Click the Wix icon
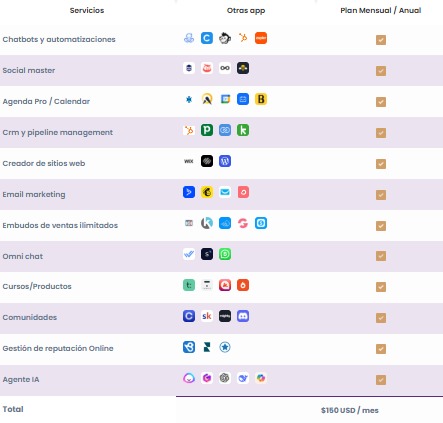Viewport: 443px width, 423px height. pyautogui.click(x=189, y=161)
